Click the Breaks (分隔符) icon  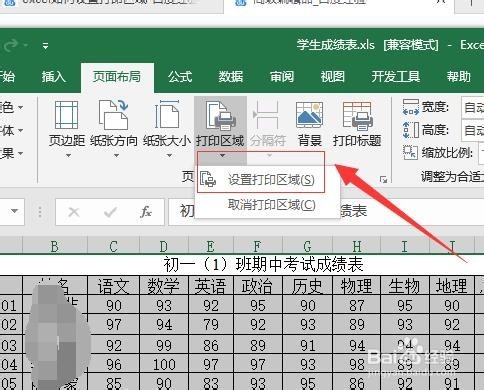coord(267,115)
